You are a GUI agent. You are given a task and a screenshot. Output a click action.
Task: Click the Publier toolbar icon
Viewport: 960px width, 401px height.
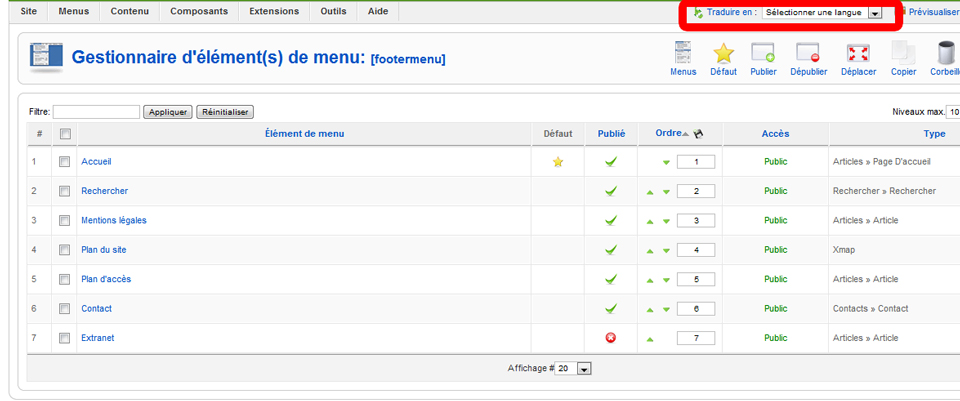coord(763,58)
